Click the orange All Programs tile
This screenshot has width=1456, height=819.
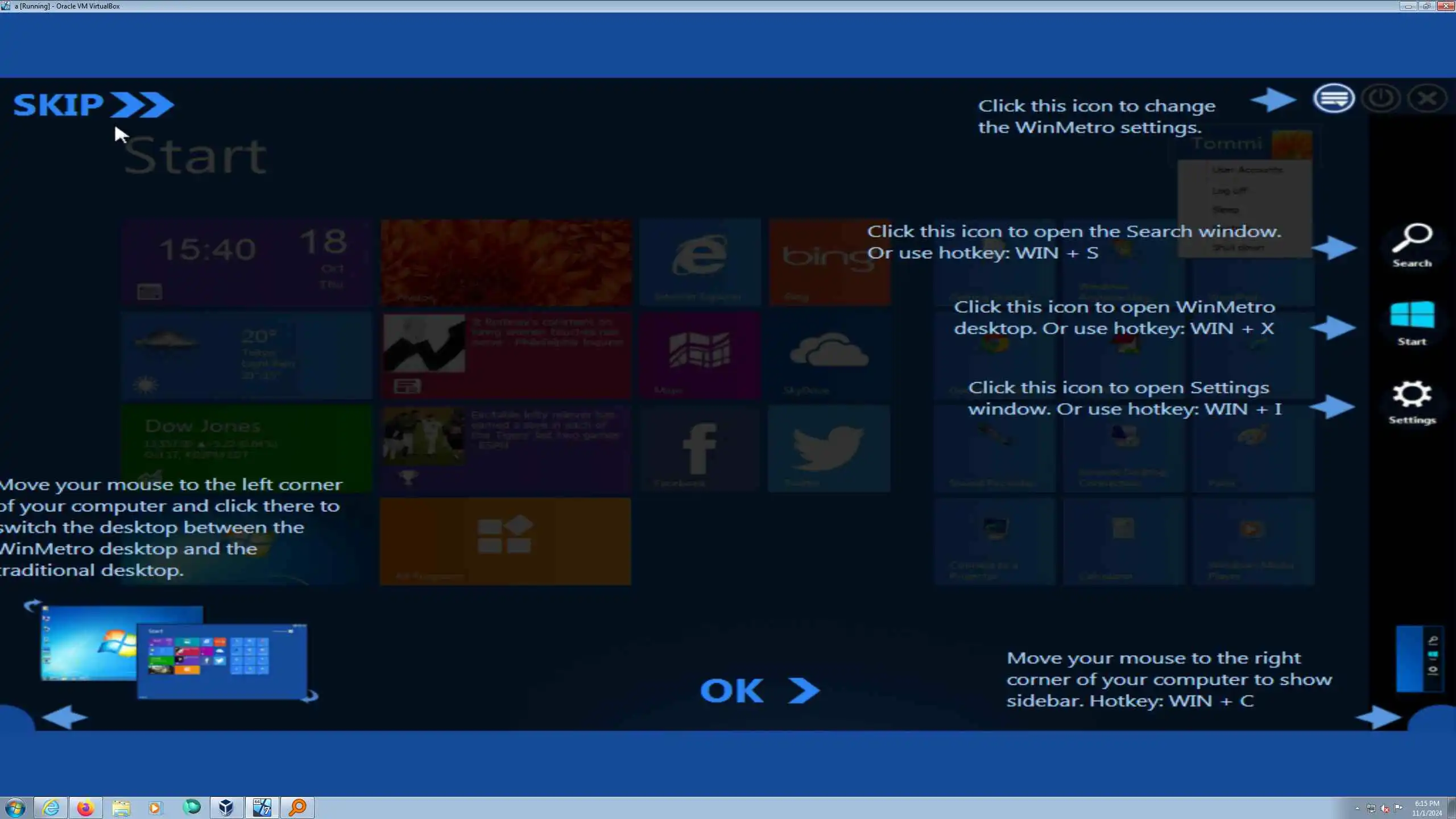pos(505,541)
